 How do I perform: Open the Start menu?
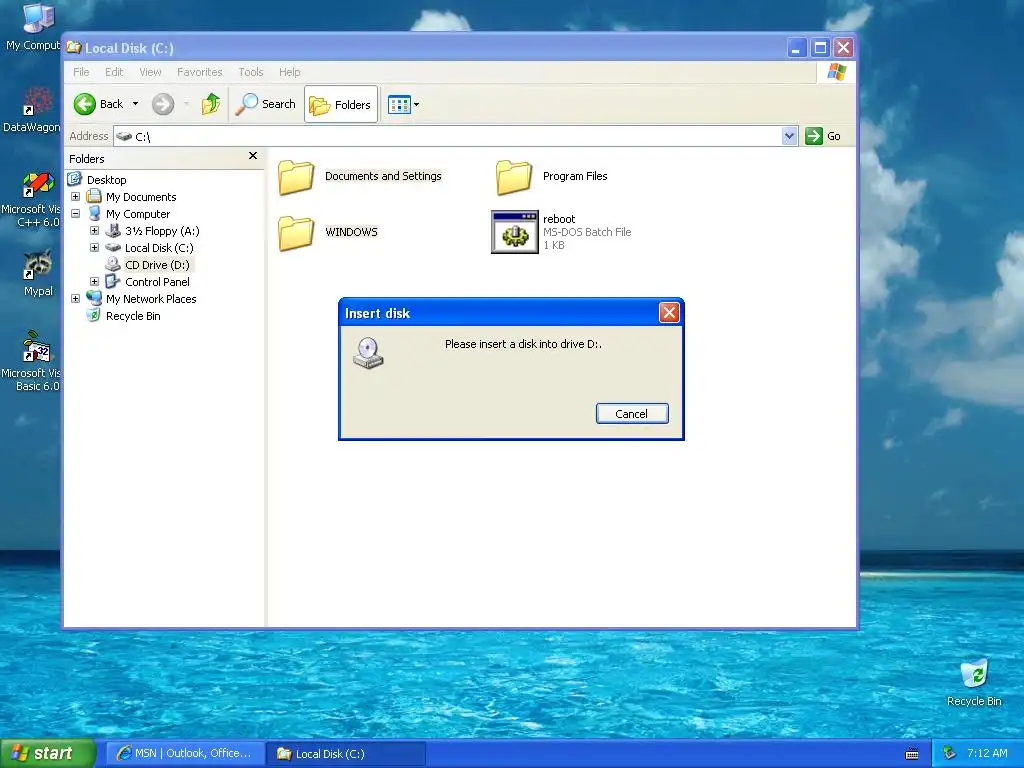tap(48, 753)
